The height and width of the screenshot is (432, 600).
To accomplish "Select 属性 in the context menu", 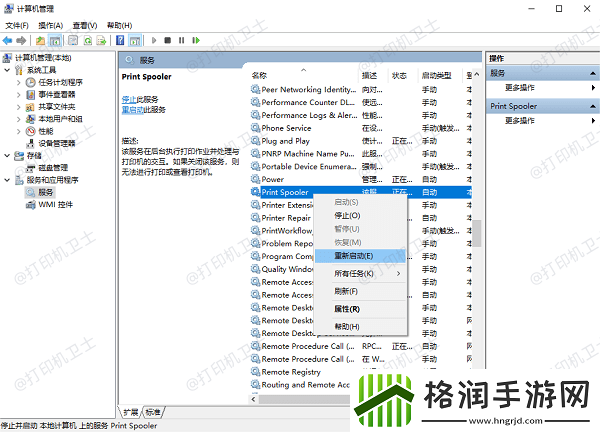I will [x=347, y=309].
